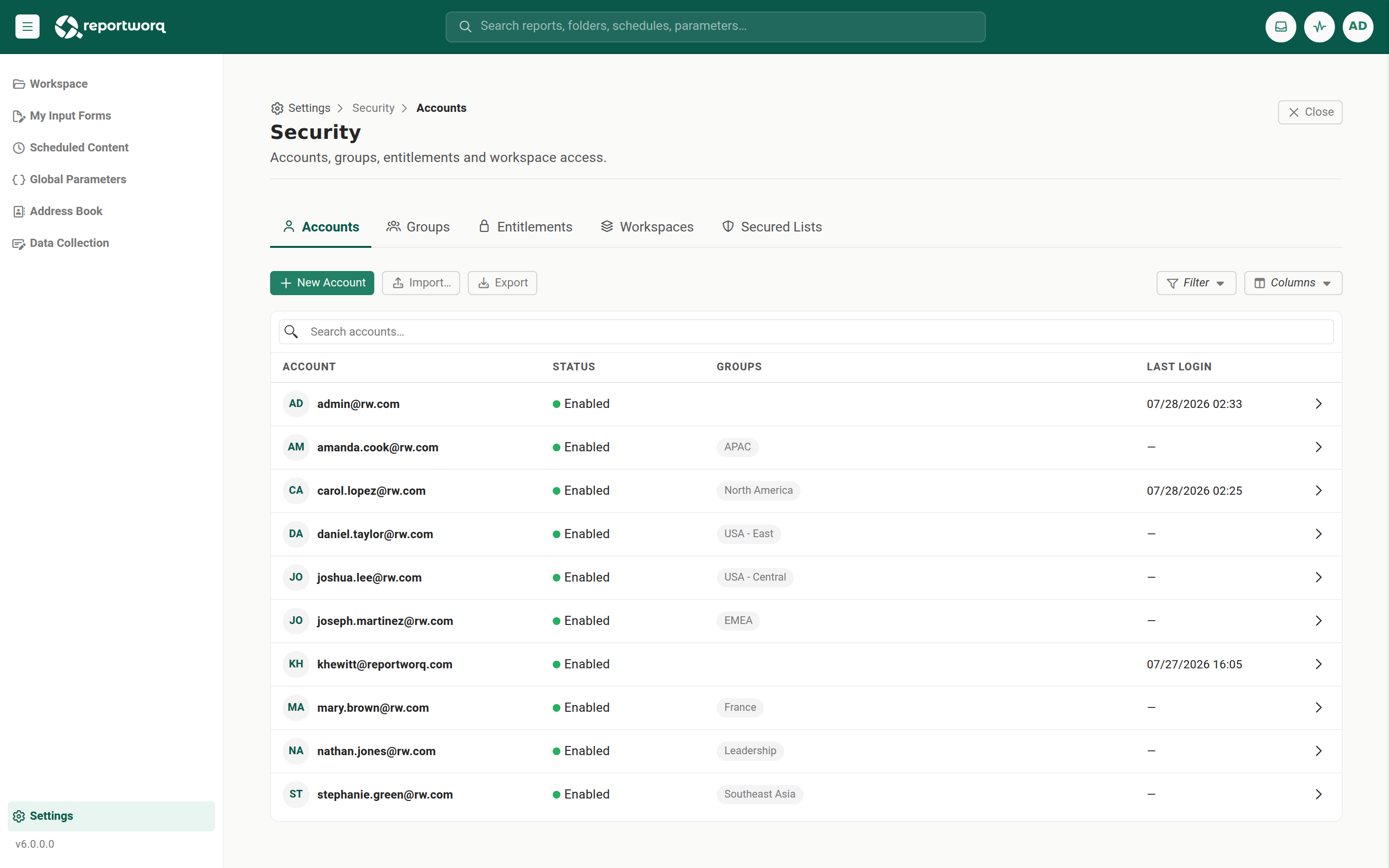Image resolution: width=1389 pixels, height=868 pixels.
Task: Click the GROUPS column header
Action: pos(739,367)
